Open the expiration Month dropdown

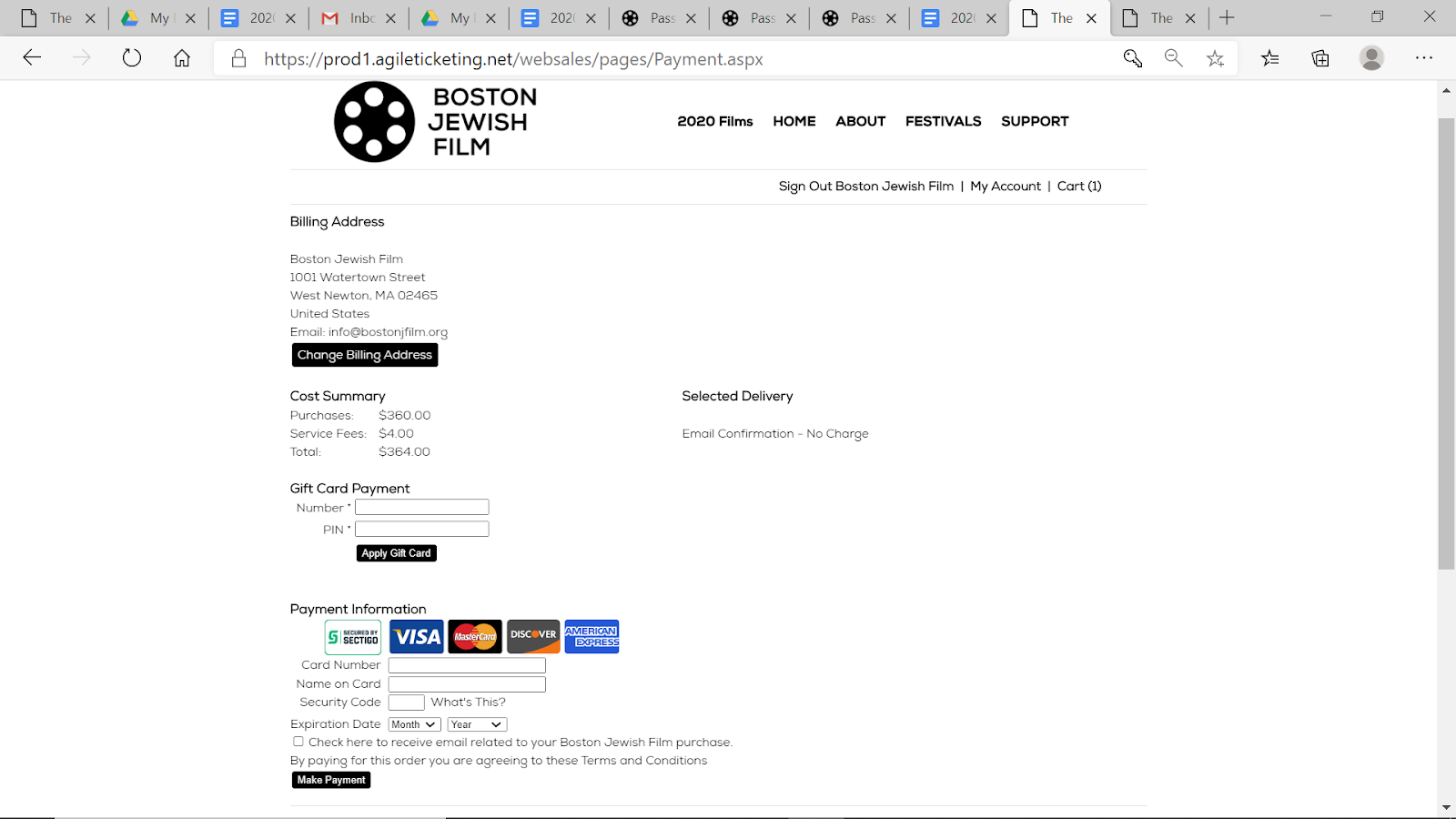coord(414,724)
